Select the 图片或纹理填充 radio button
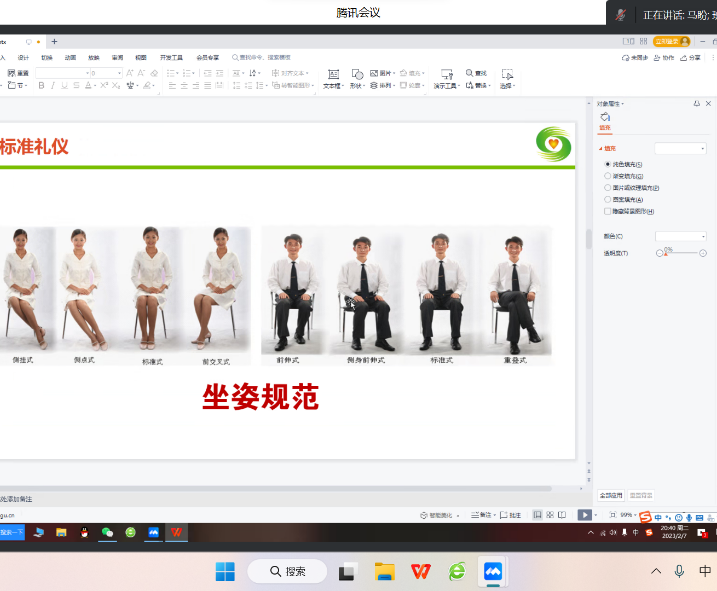 608,187
